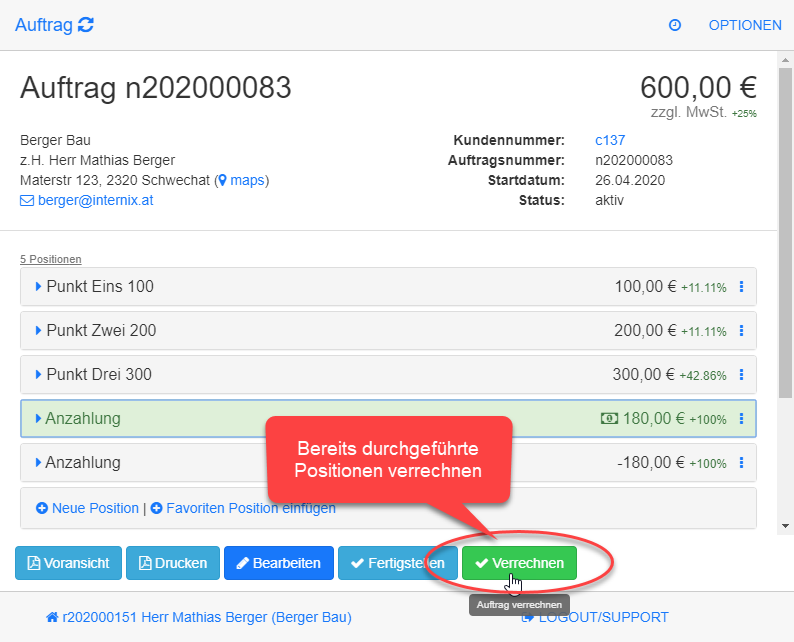This screenshot has height=642, width=794.
Task: Click the scrollbar down arrow
Action: click(785, 526)
